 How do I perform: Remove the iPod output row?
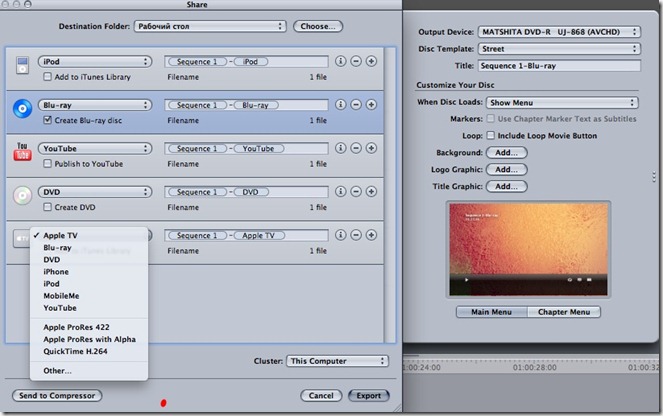click(356, 61)
